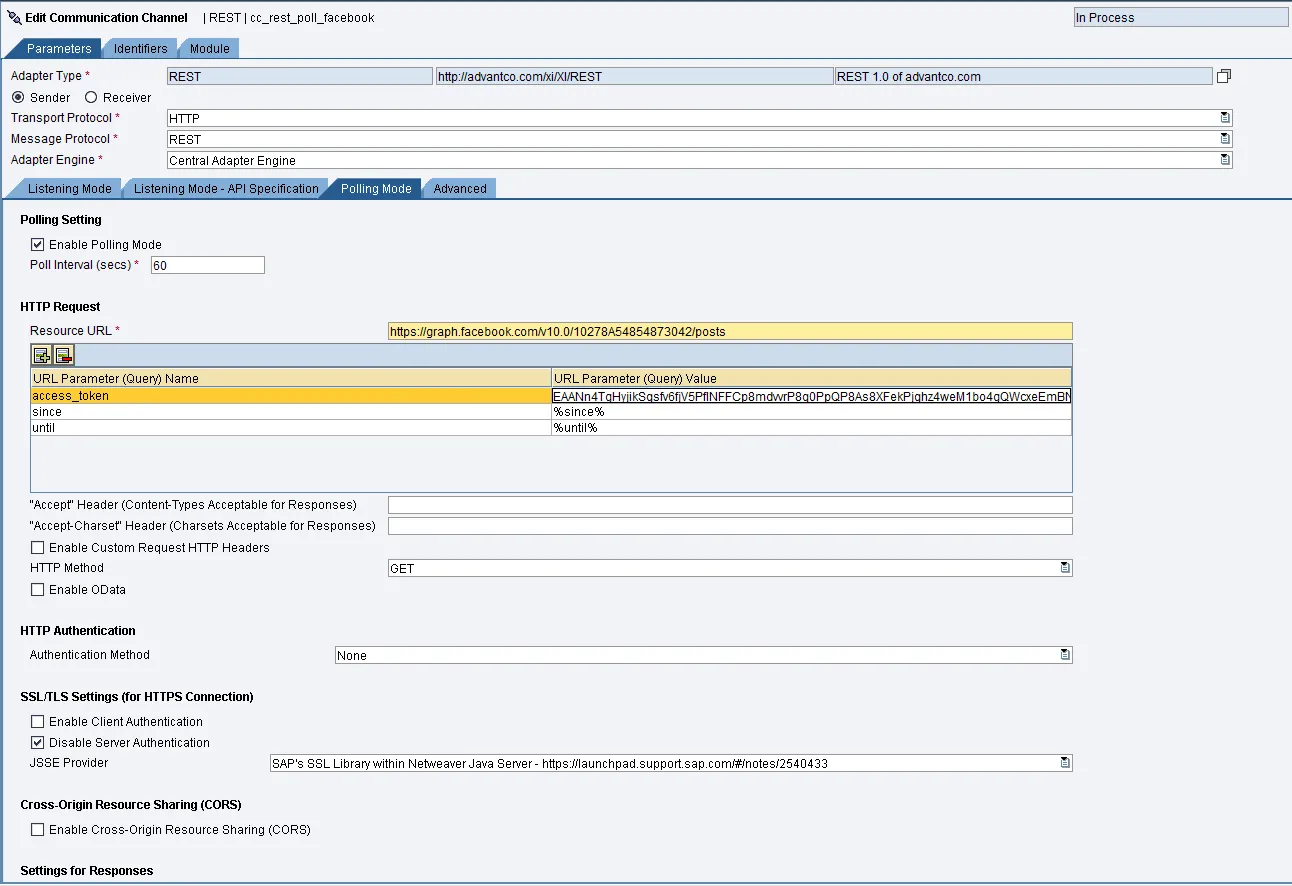1292x886 pixels.
Task: Expand the HTTP Method dropdown
Action: 1065,568
